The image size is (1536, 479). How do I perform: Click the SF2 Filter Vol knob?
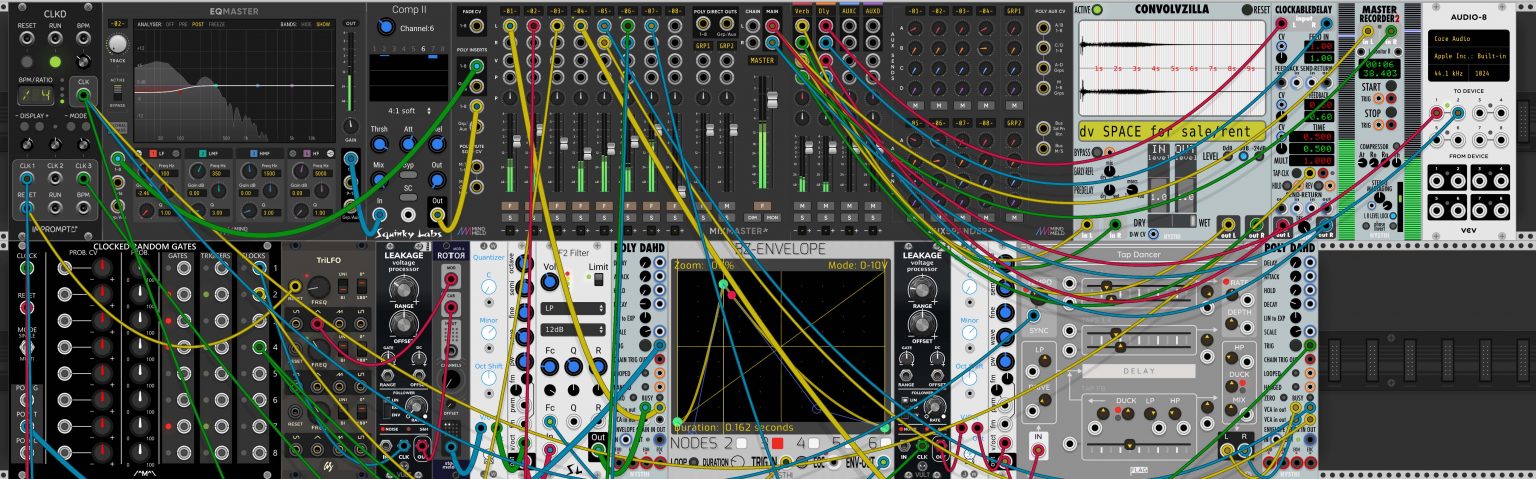[550, 282]
